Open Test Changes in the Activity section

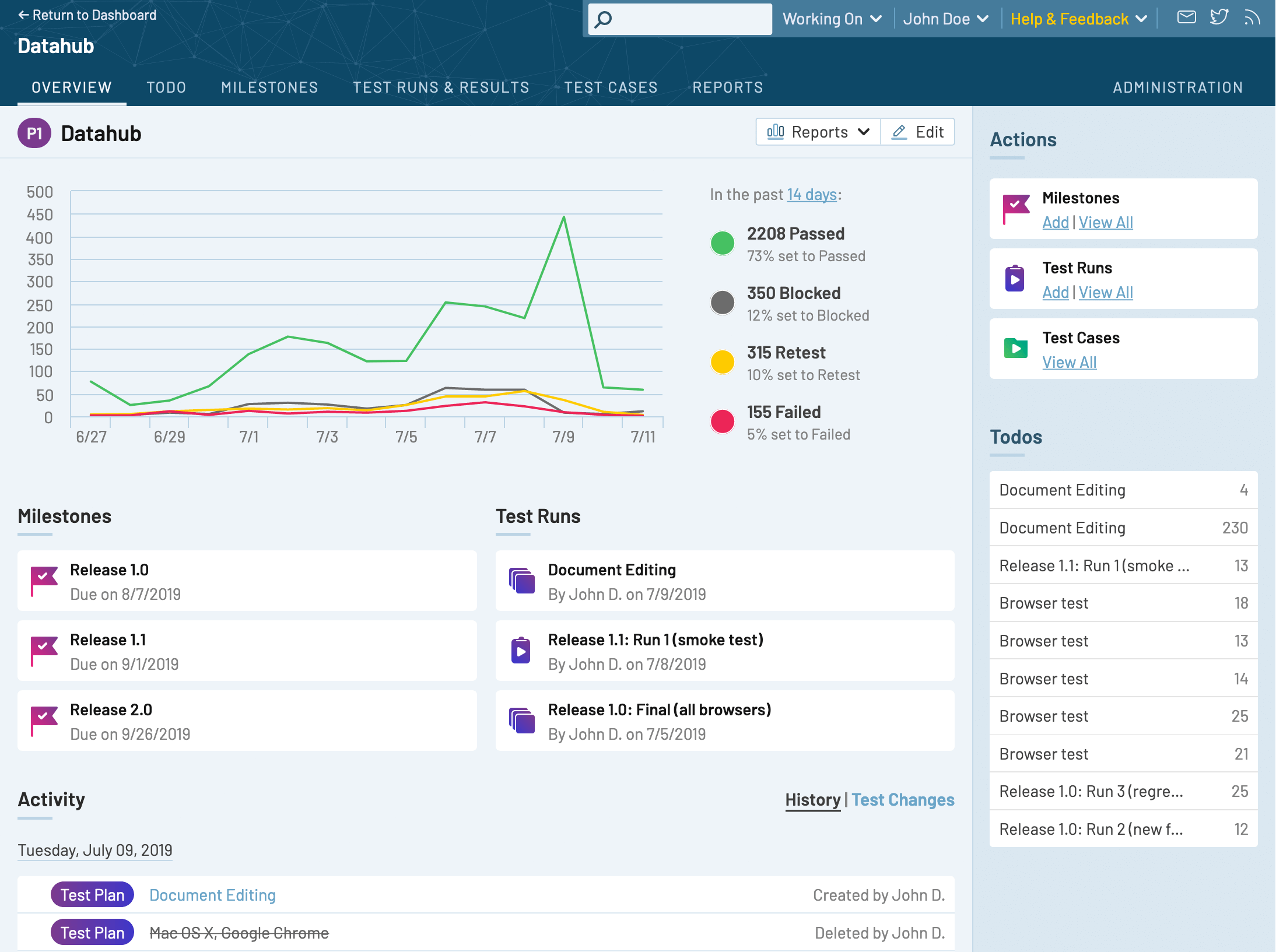coord(903,800)
